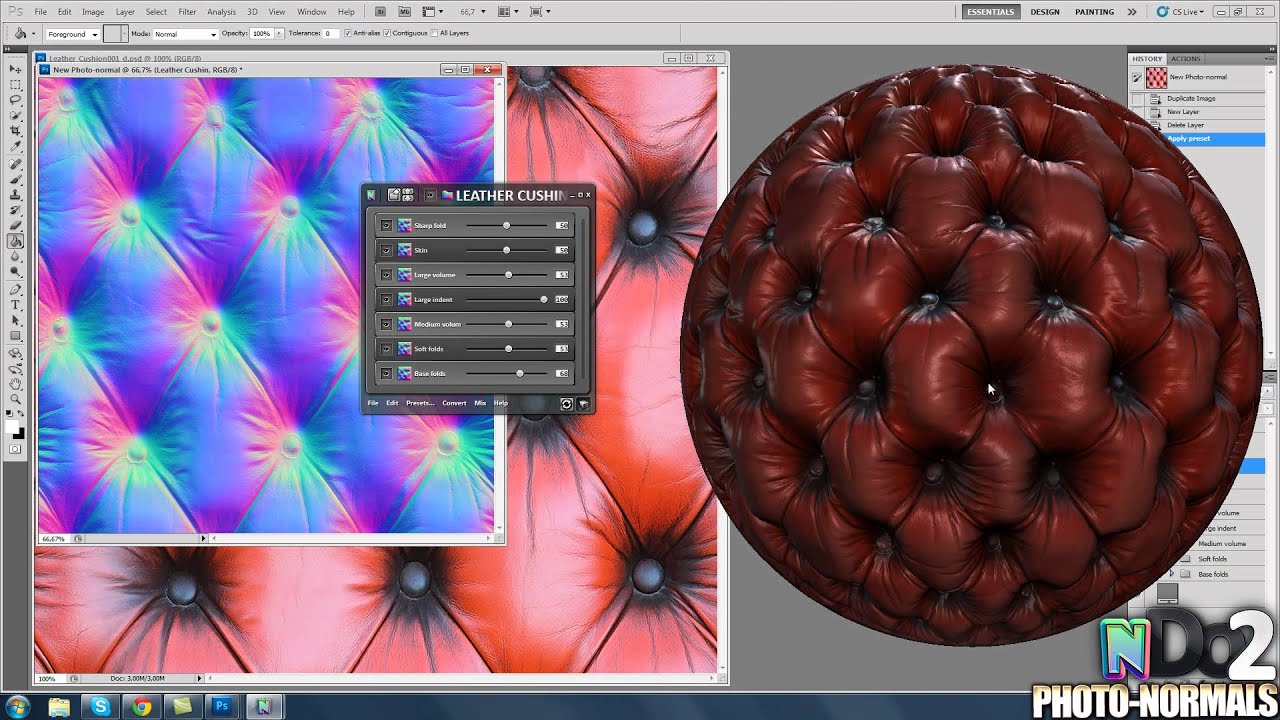Open the nDo2 Convert menu
The width and height of the screenshot is (1280, 720).
pyautogui.click(x=454, y=403)
